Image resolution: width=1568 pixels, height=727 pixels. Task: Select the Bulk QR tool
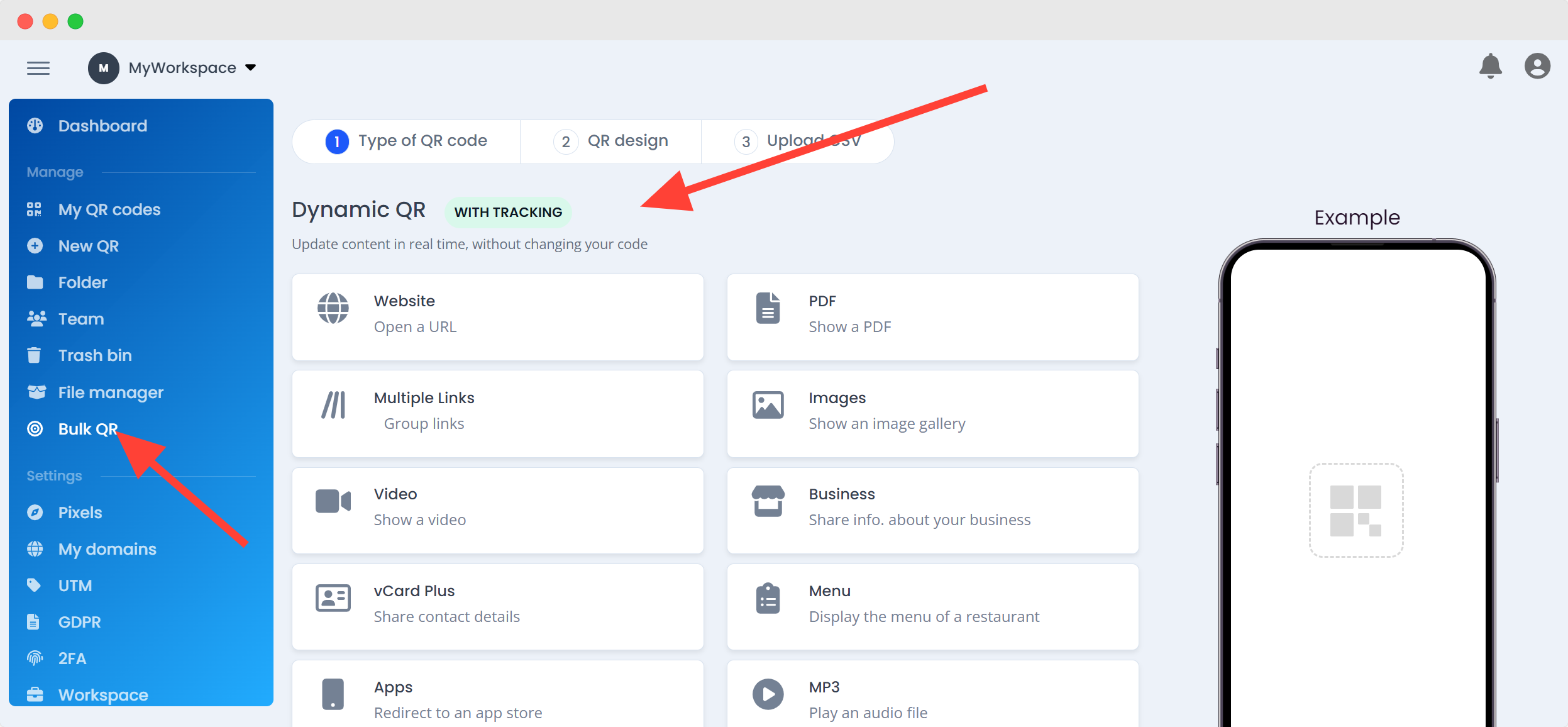[87, 428]
